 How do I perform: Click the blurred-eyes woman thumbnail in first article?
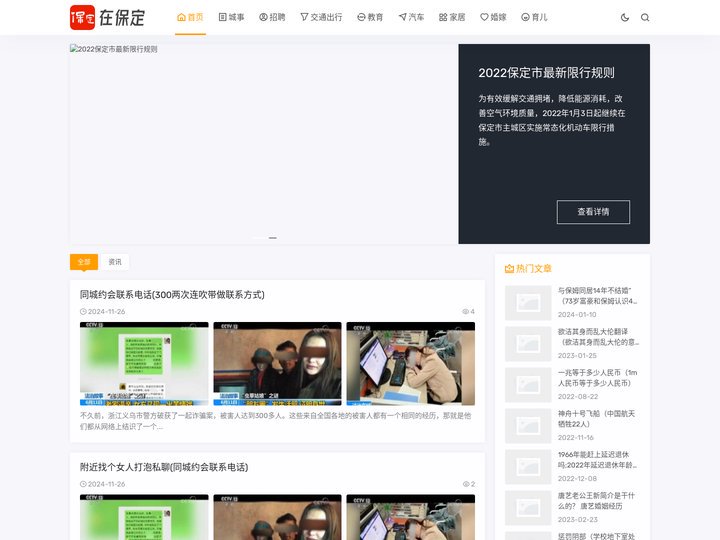[x=277, y=364]
